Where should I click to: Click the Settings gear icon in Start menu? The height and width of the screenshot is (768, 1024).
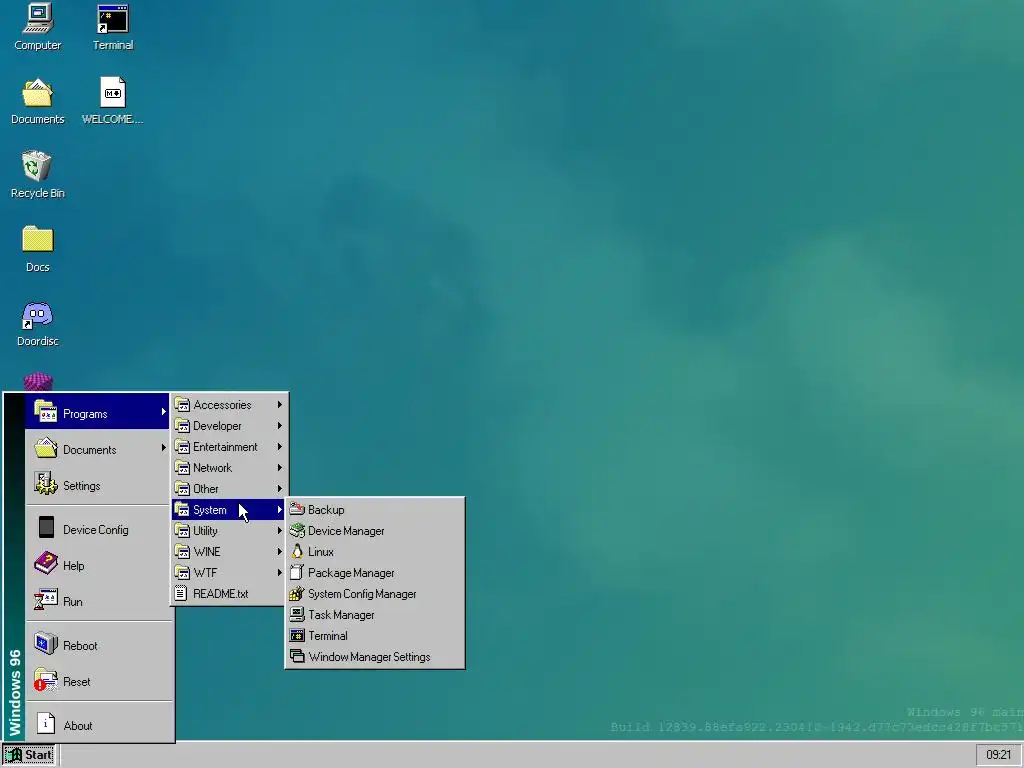point(46,484)
